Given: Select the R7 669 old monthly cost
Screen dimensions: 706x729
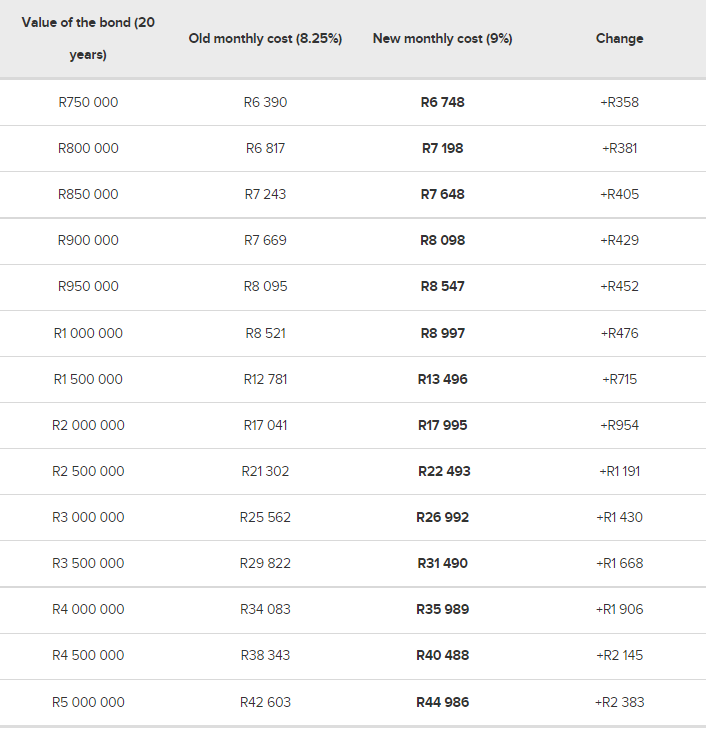Looking at the screenshot, I should click(265, 240).
